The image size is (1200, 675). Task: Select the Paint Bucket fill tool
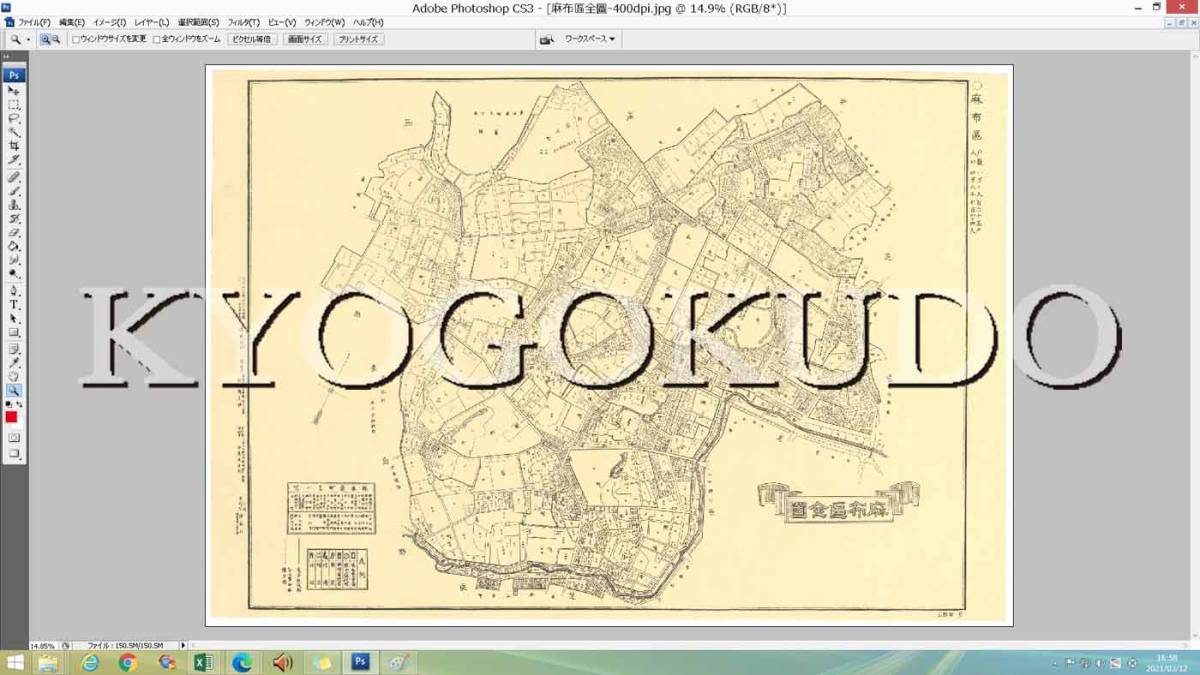point(14,246)
